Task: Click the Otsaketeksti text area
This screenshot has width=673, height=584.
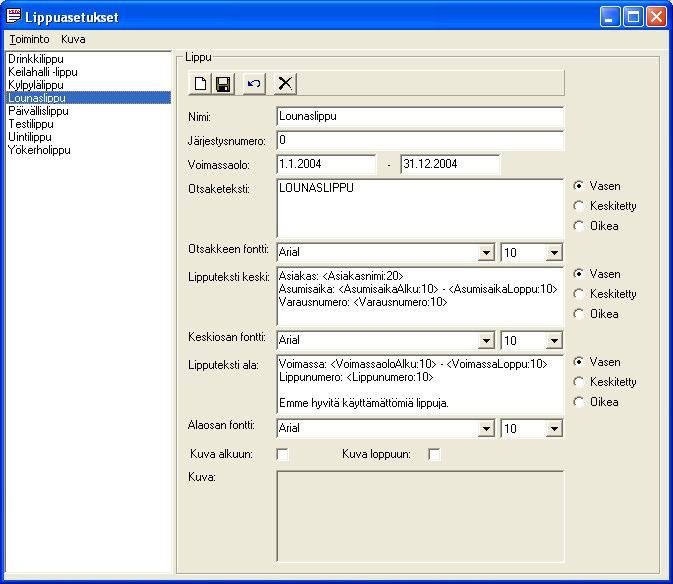Action: point(420,209)
